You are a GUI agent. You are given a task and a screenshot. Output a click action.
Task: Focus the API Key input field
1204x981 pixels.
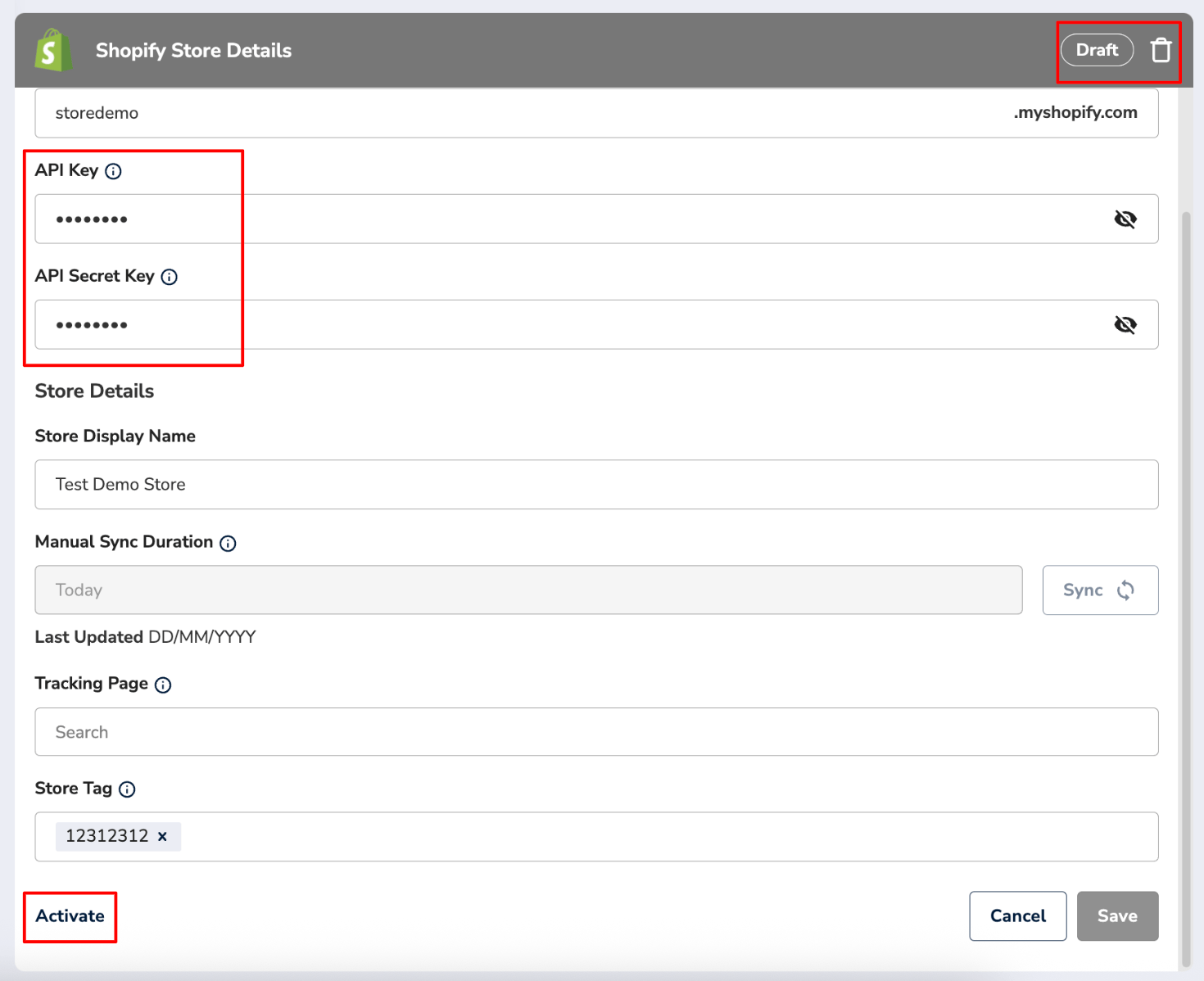(596, 219)
